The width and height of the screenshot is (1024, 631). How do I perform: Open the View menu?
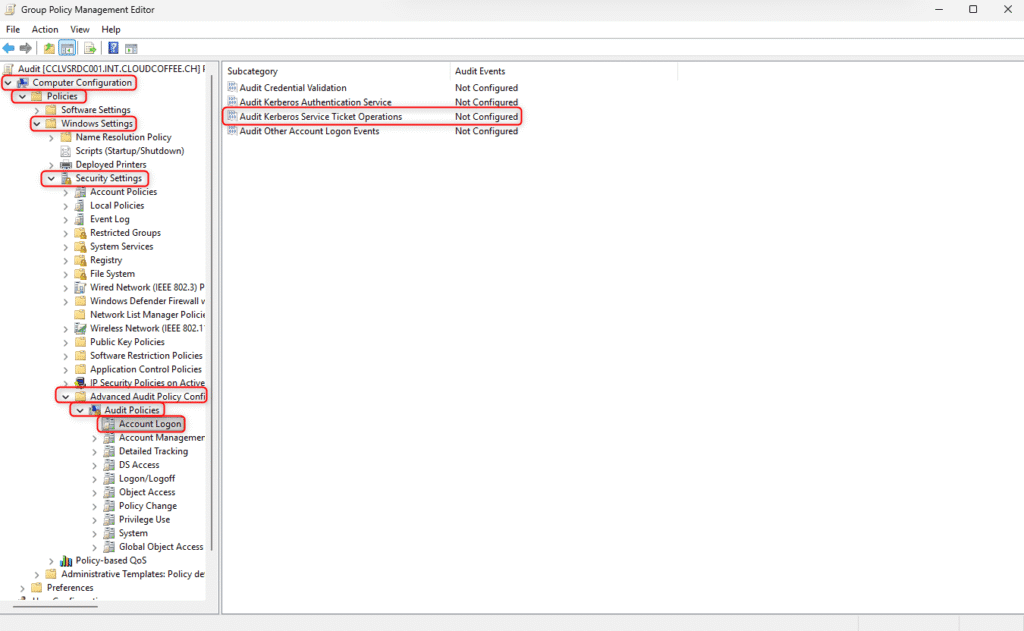pos(80,30)
